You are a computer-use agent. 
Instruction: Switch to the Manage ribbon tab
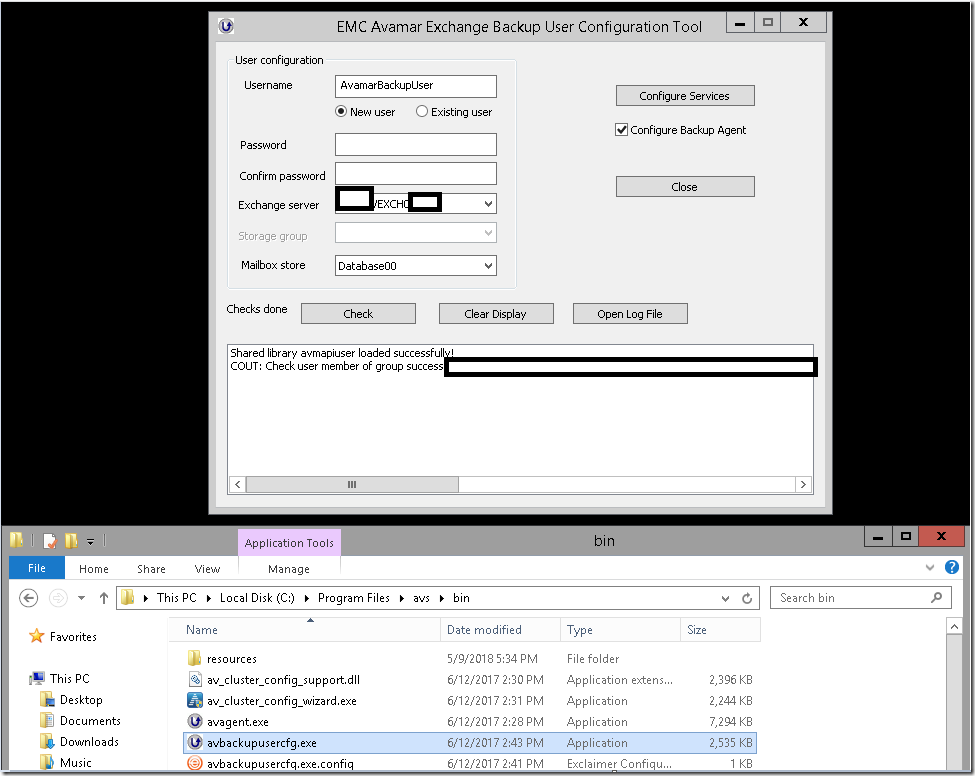[289, 569]
